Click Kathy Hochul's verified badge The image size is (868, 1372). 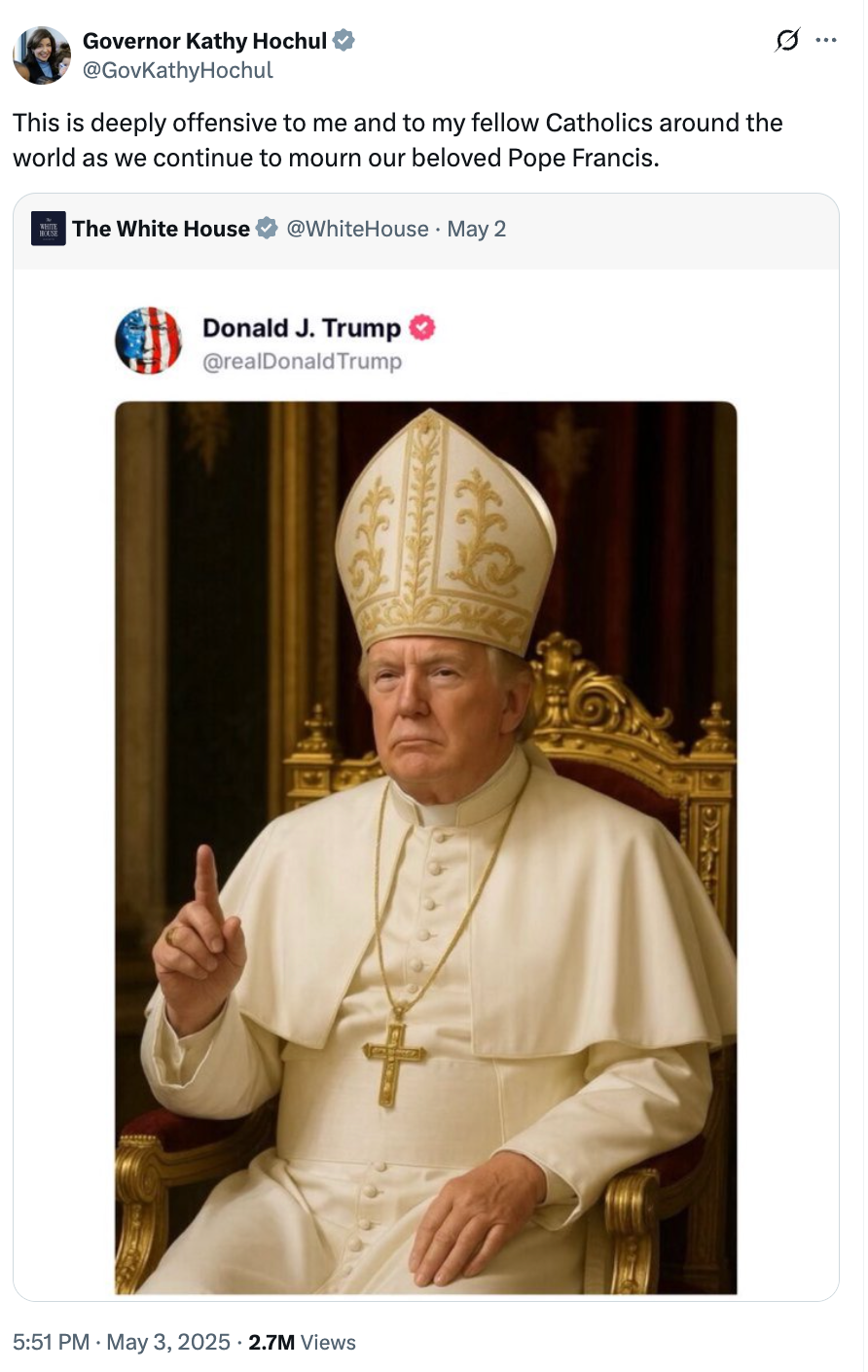(344, 40)
